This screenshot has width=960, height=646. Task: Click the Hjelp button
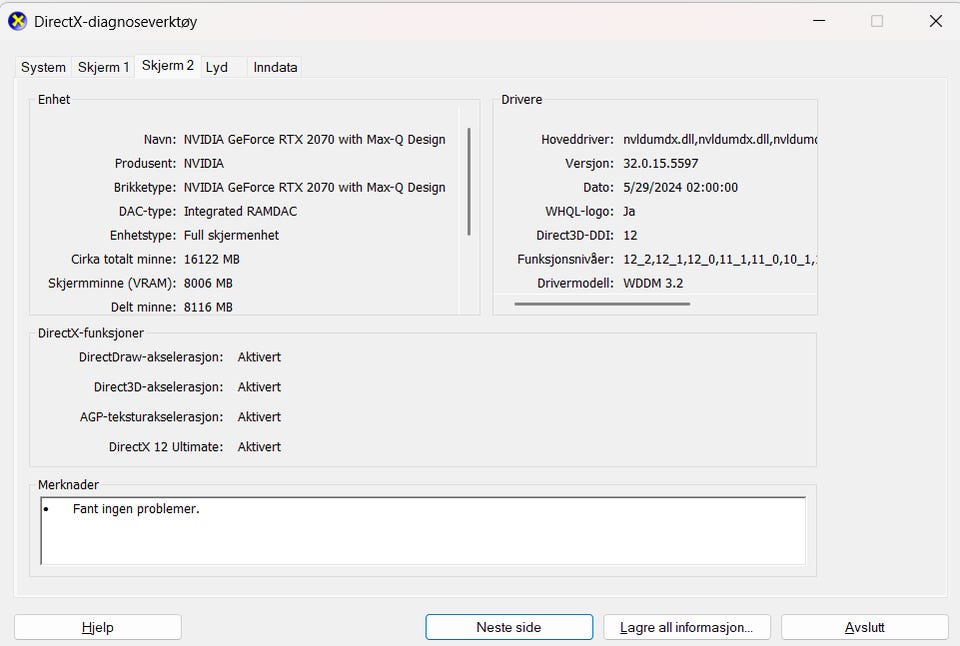(98, 627)
